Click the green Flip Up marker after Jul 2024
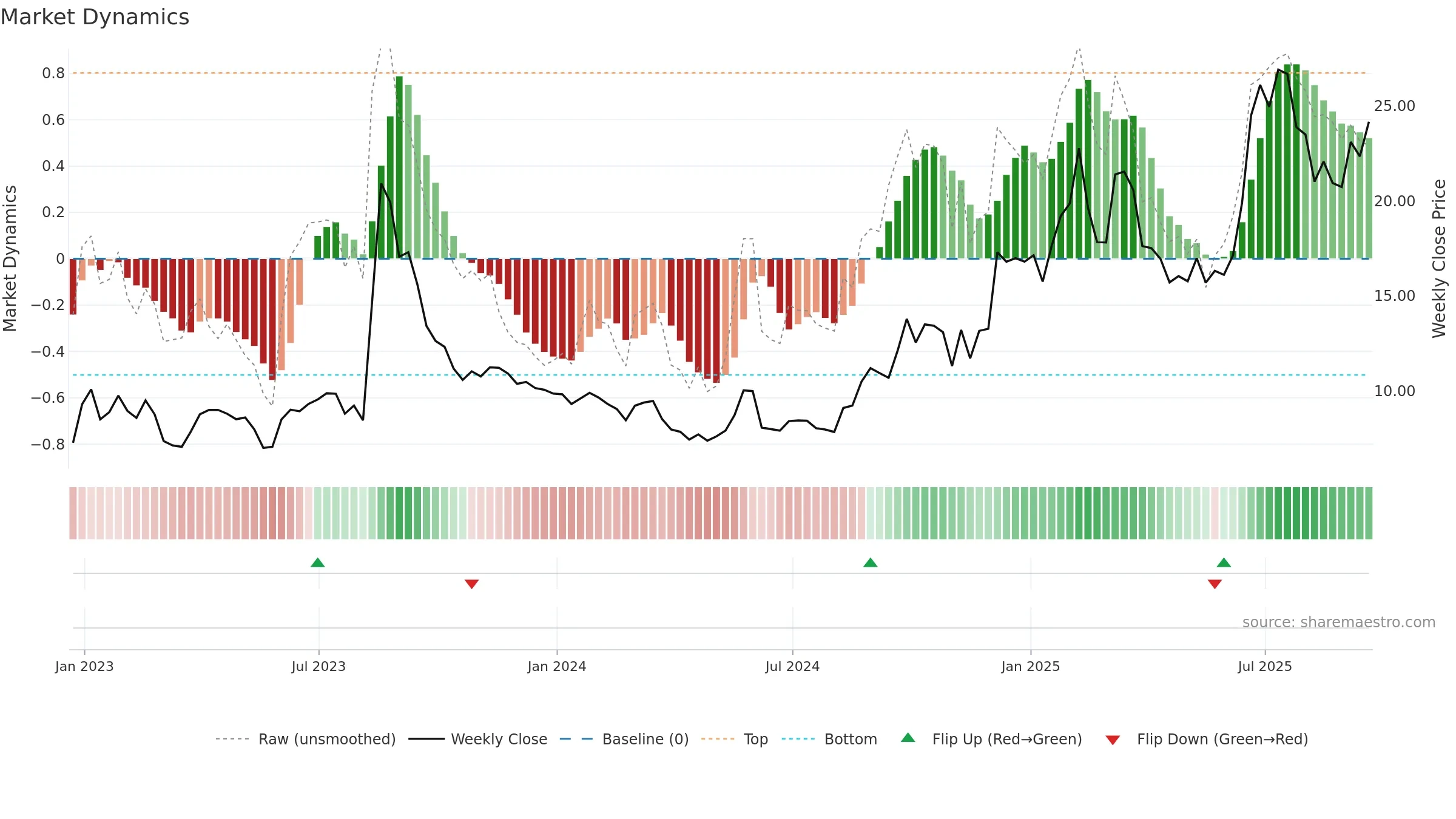The image size is (1456, 819). click(x=870, y=562)
